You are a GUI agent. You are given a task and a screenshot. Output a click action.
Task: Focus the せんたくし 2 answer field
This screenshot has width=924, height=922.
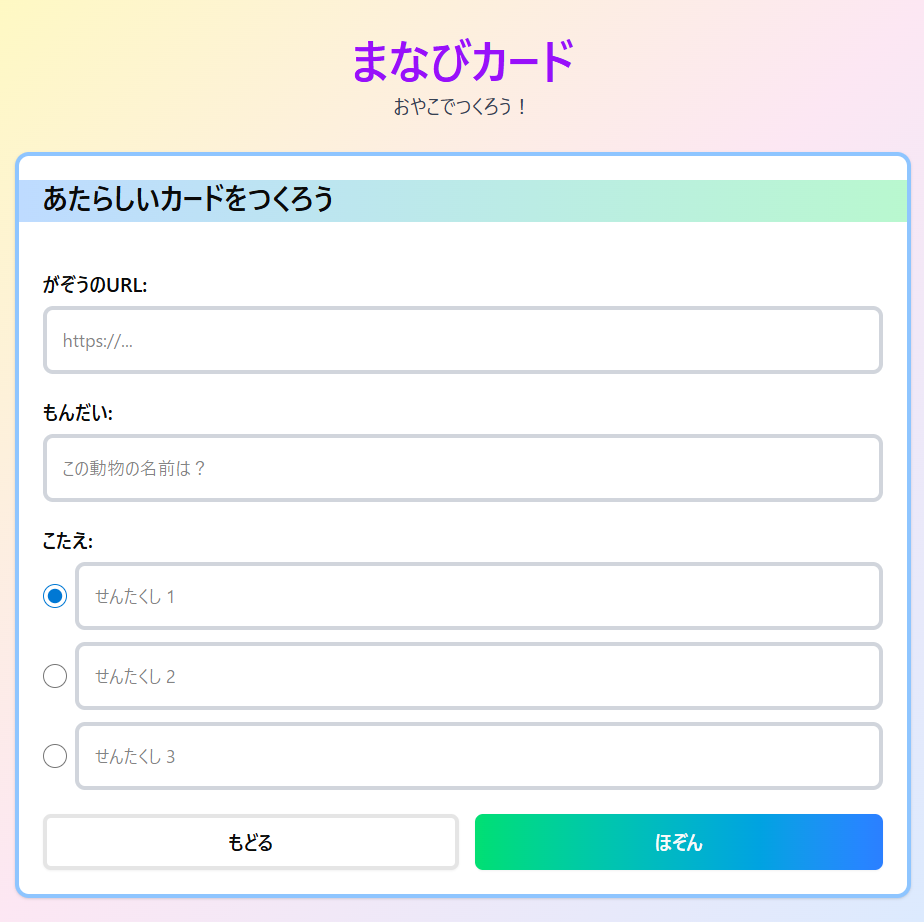[x=478, y=676]
